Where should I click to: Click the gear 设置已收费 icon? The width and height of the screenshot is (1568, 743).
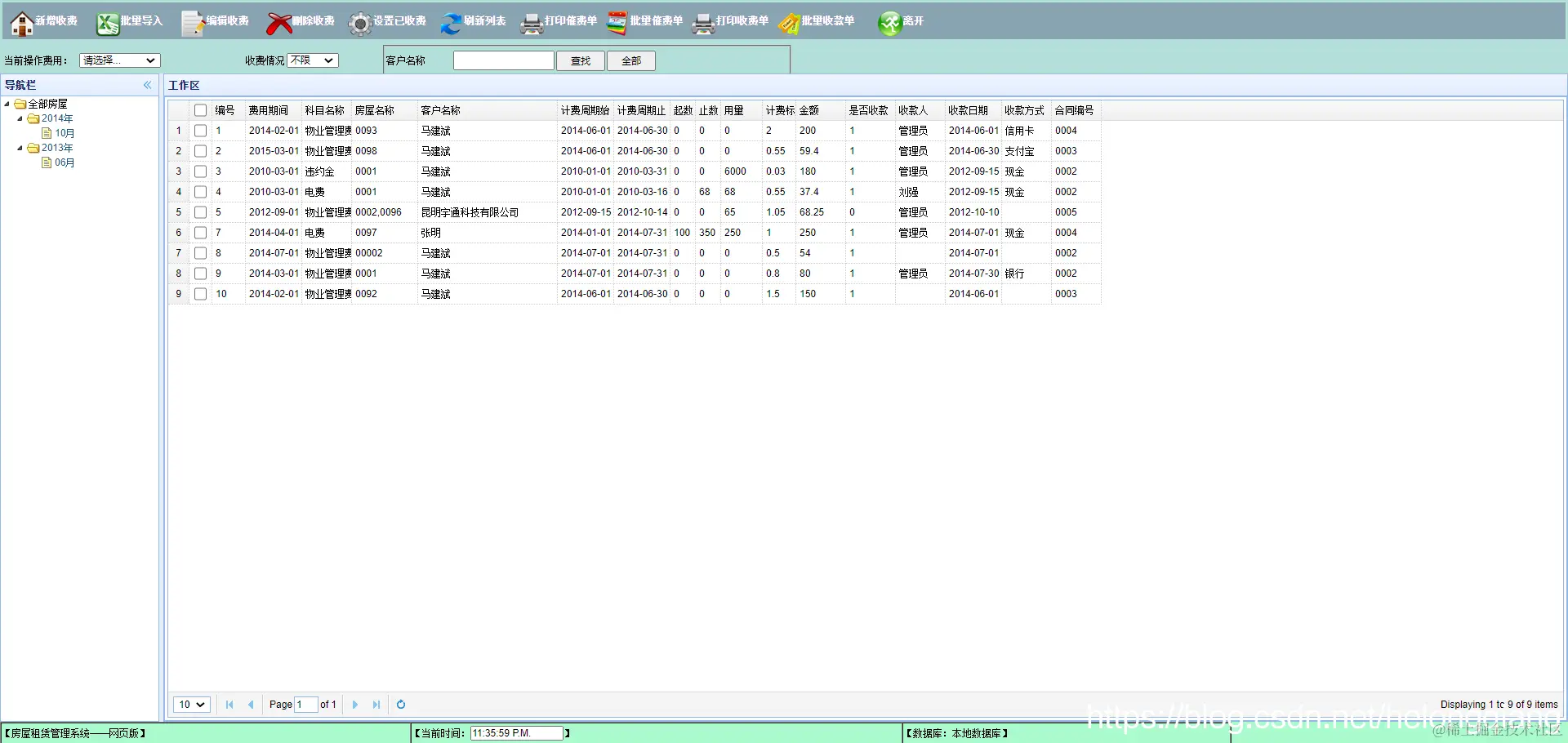pyautogui.click(x=360, y=24)
